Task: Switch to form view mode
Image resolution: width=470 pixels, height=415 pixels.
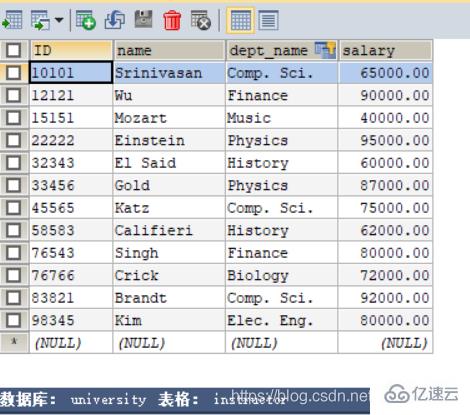Action: coord(269,21)
